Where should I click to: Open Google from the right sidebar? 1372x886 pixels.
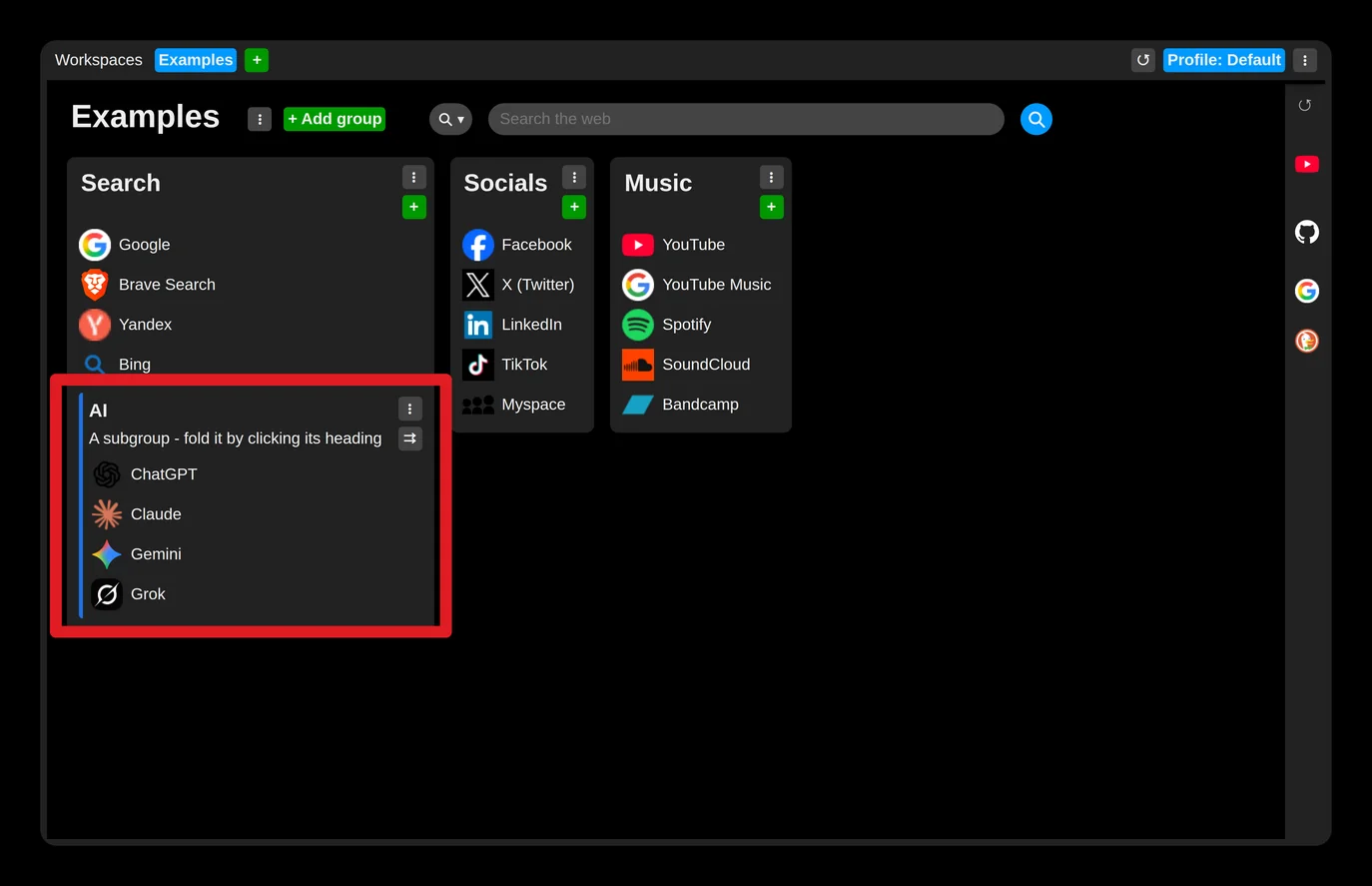point(1307,291)
